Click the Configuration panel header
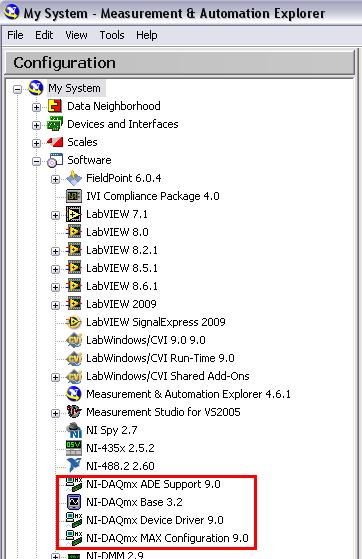 click(x=180, y=63)
